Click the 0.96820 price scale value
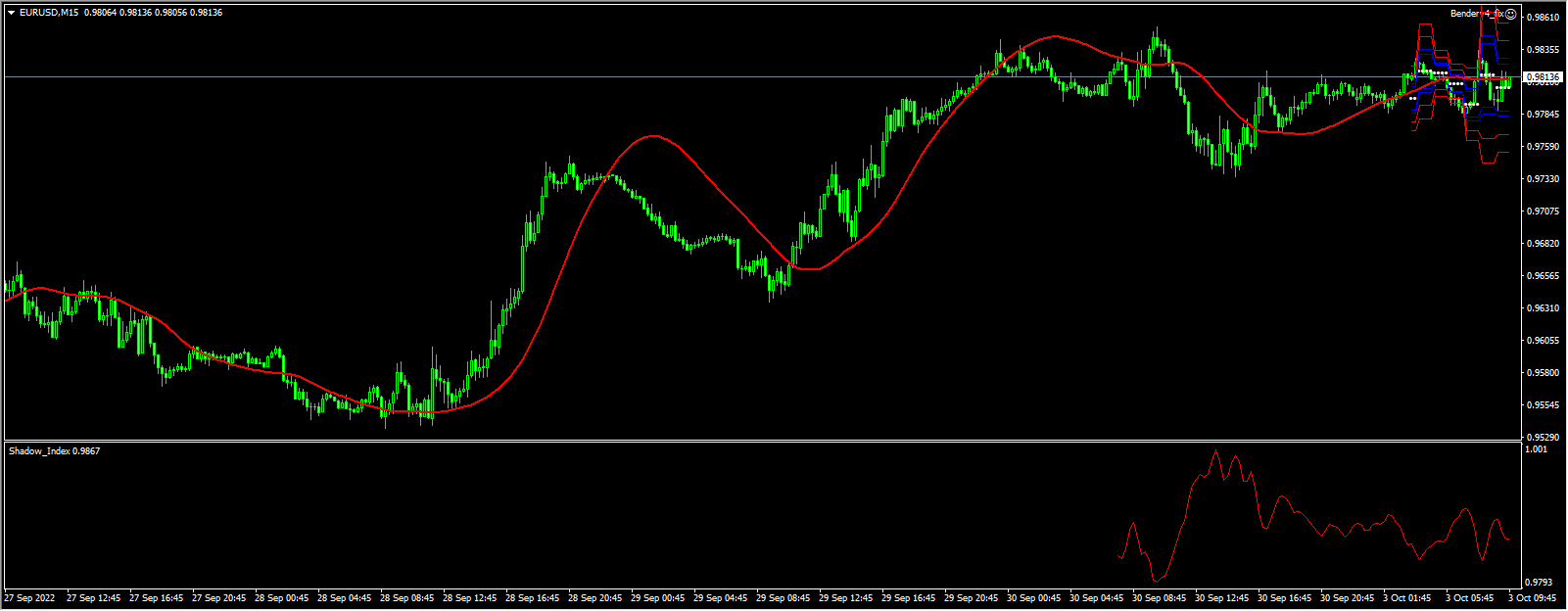Image resolution: width=1568 pixels, height=611 pixels. click(x=1544, y=244)
